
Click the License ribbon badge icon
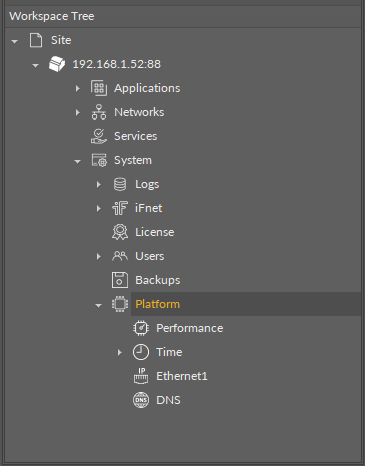tap(120, 232)
